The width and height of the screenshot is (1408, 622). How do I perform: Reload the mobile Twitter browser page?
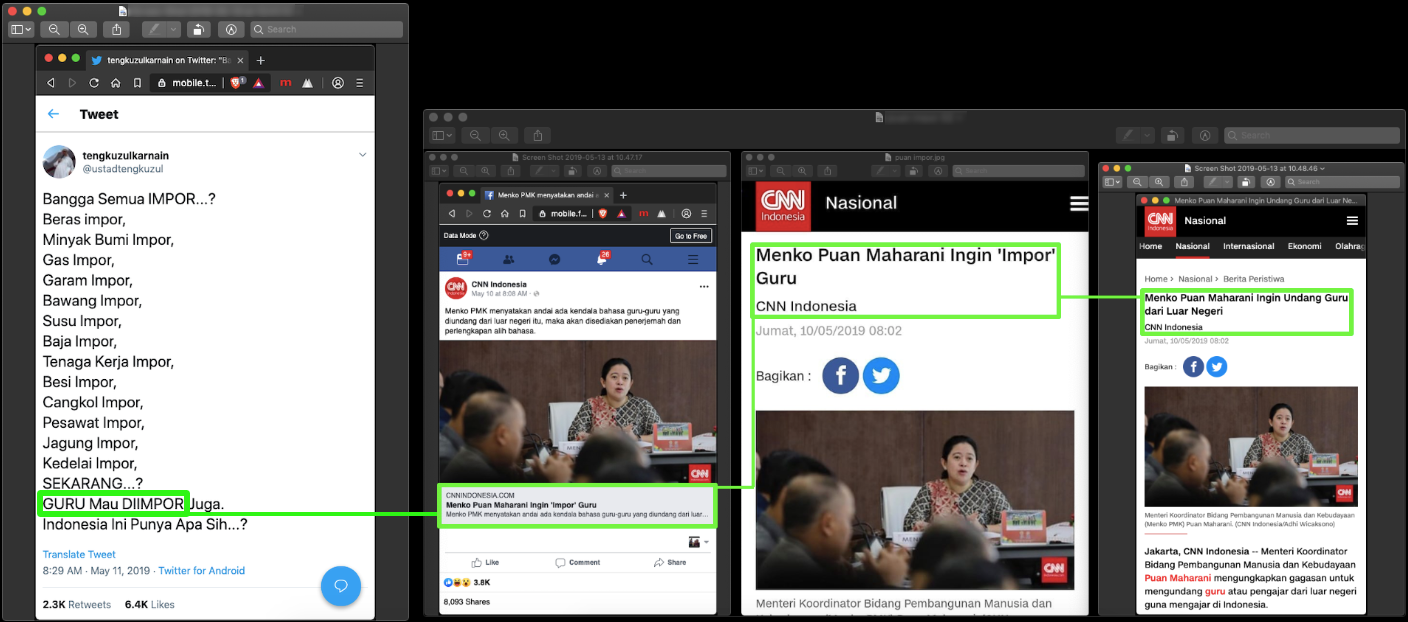coord(94,83)
